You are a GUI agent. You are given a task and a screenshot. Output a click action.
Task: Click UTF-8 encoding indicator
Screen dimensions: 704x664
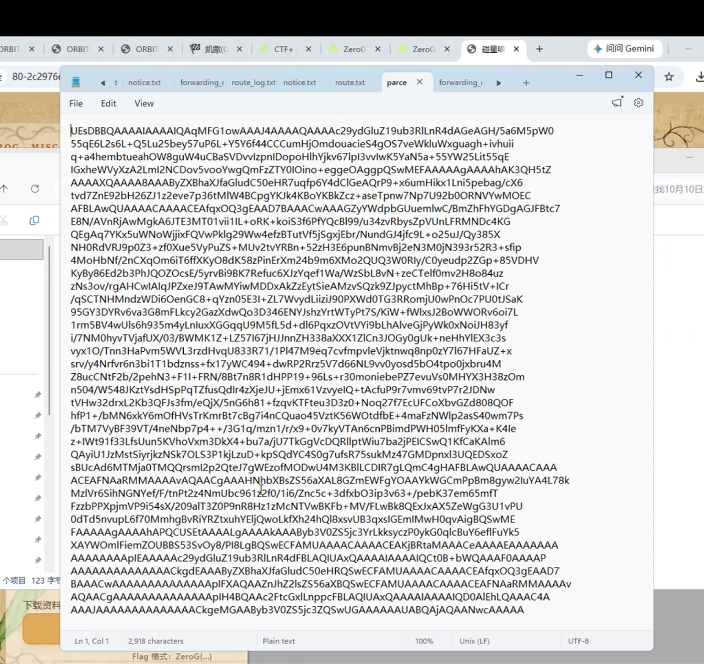[x=578, y=641]
